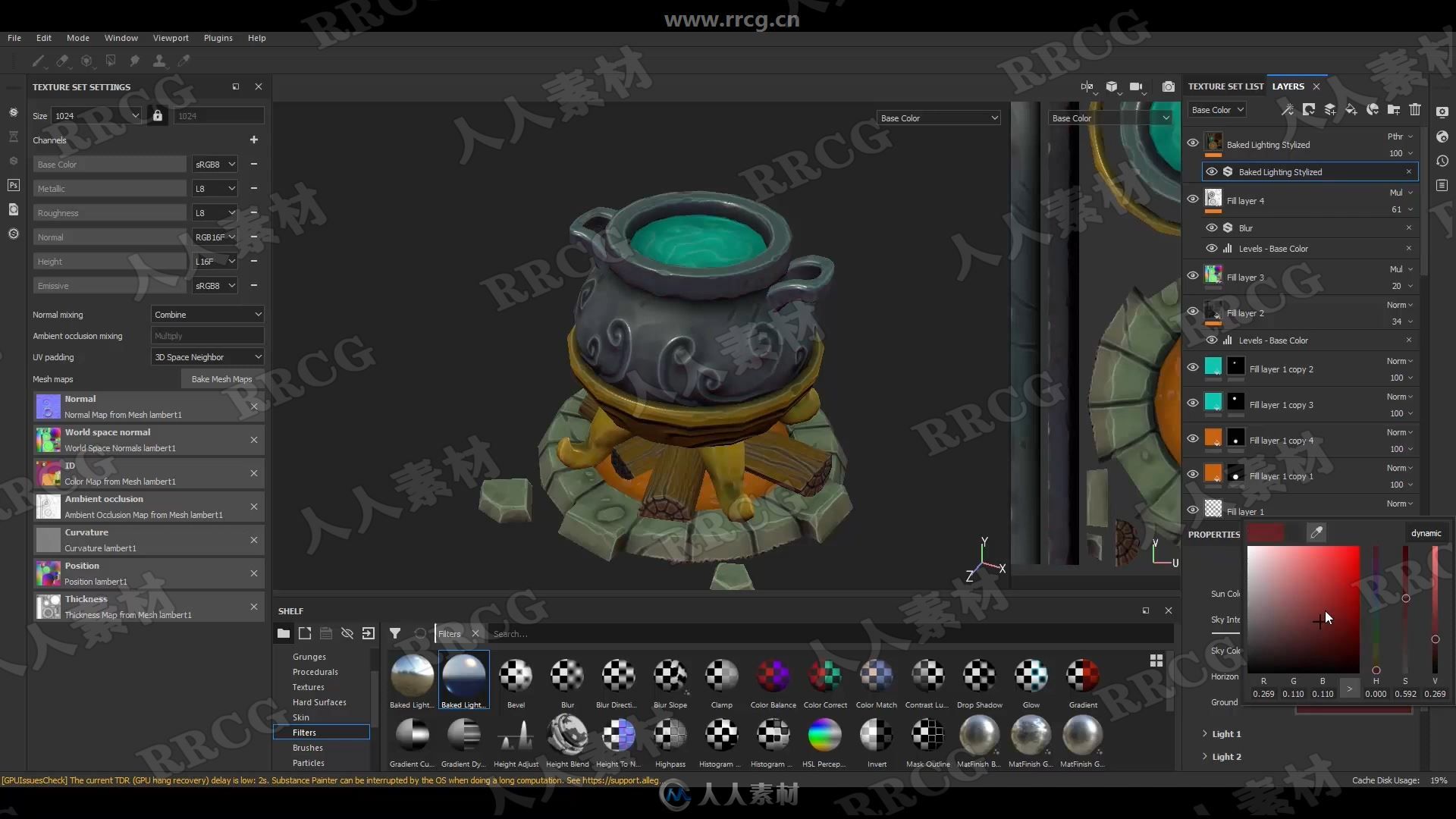Adjust the color picker V slider
Viewport: 1456px width, 819px height.
[1435, 610]
